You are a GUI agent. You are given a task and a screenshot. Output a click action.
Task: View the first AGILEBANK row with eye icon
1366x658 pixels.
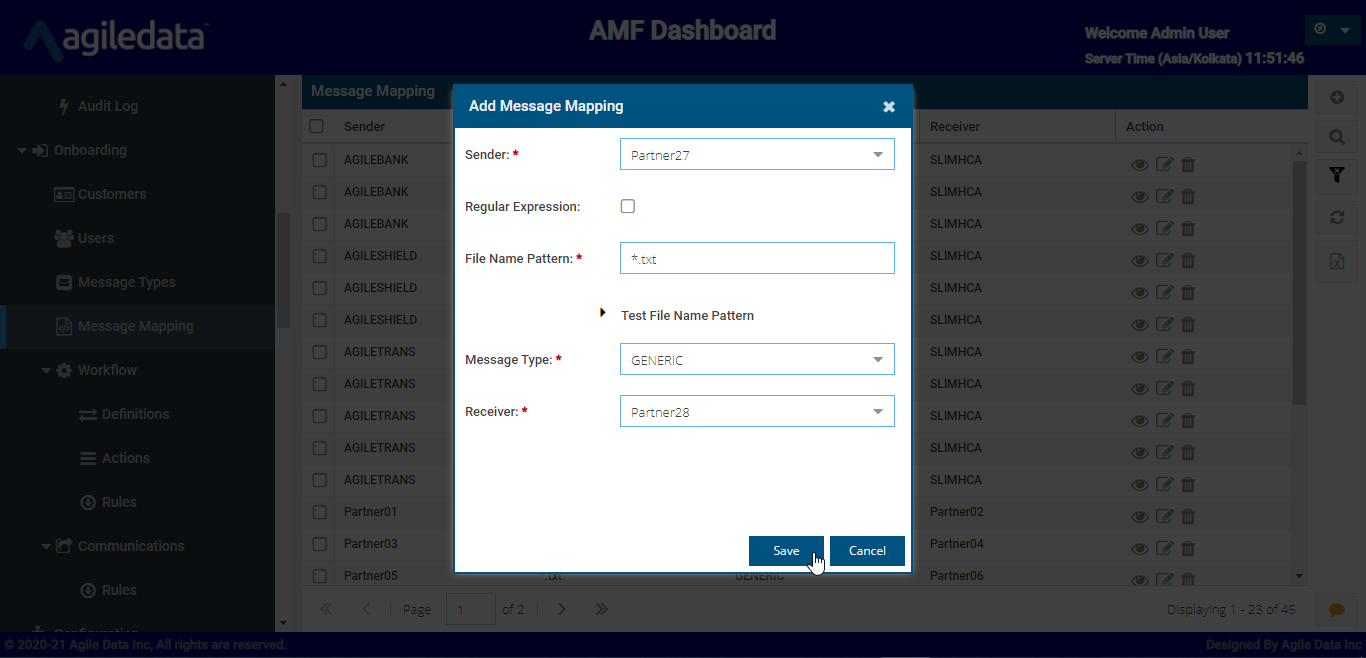pyautogui.click(x=1140, y=165)
